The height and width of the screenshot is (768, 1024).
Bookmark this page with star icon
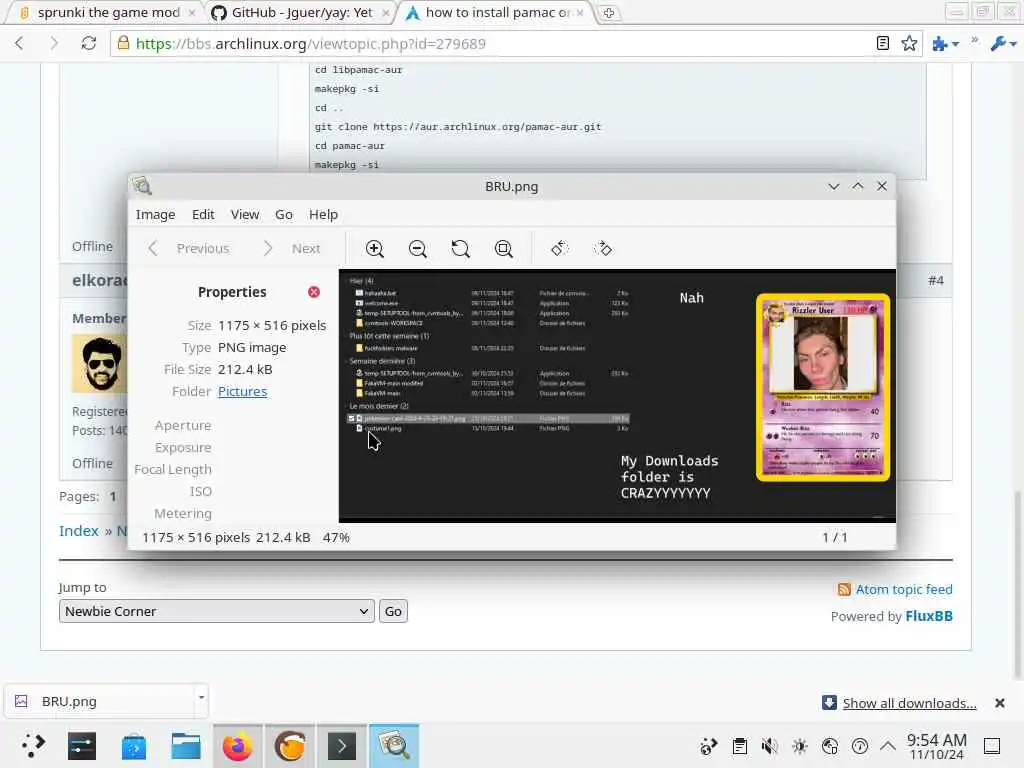(908, 44)
